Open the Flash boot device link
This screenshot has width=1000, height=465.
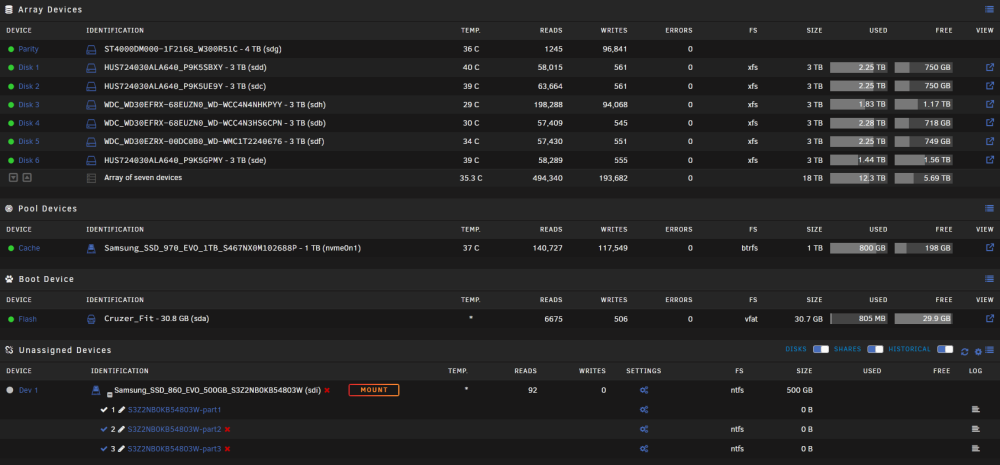tap(27, 319)
